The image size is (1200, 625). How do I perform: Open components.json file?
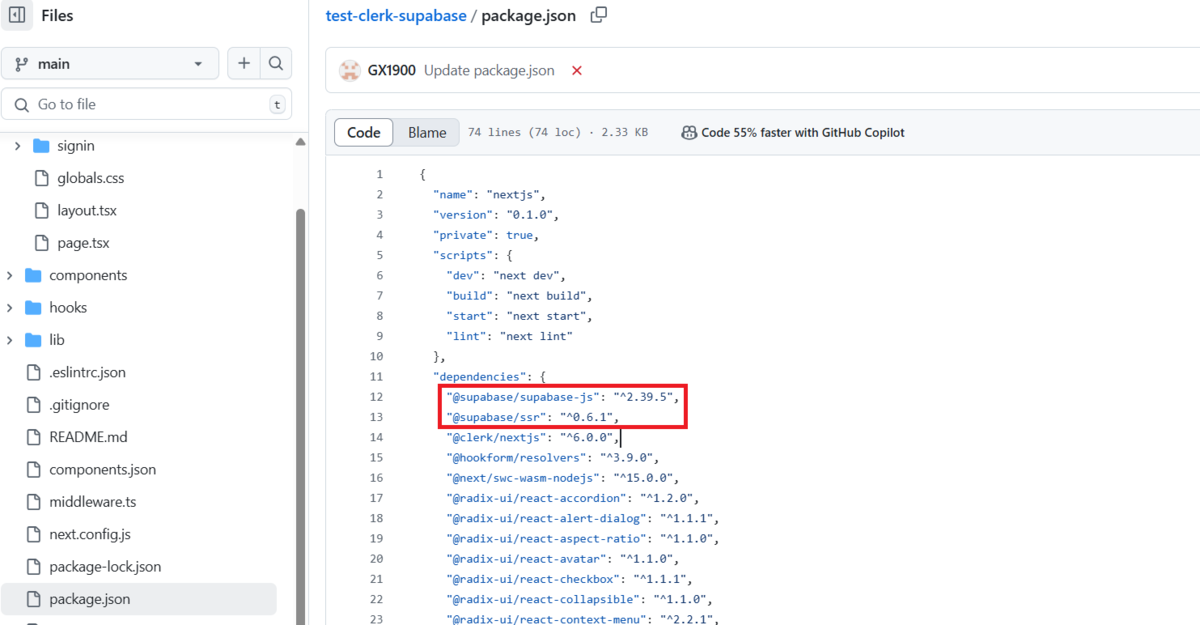click(x=102, y=469)
